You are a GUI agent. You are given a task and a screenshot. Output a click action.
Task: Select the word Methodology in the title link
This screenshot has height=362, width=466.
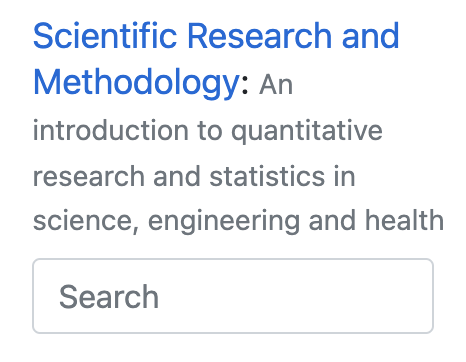tap(136, 83)
